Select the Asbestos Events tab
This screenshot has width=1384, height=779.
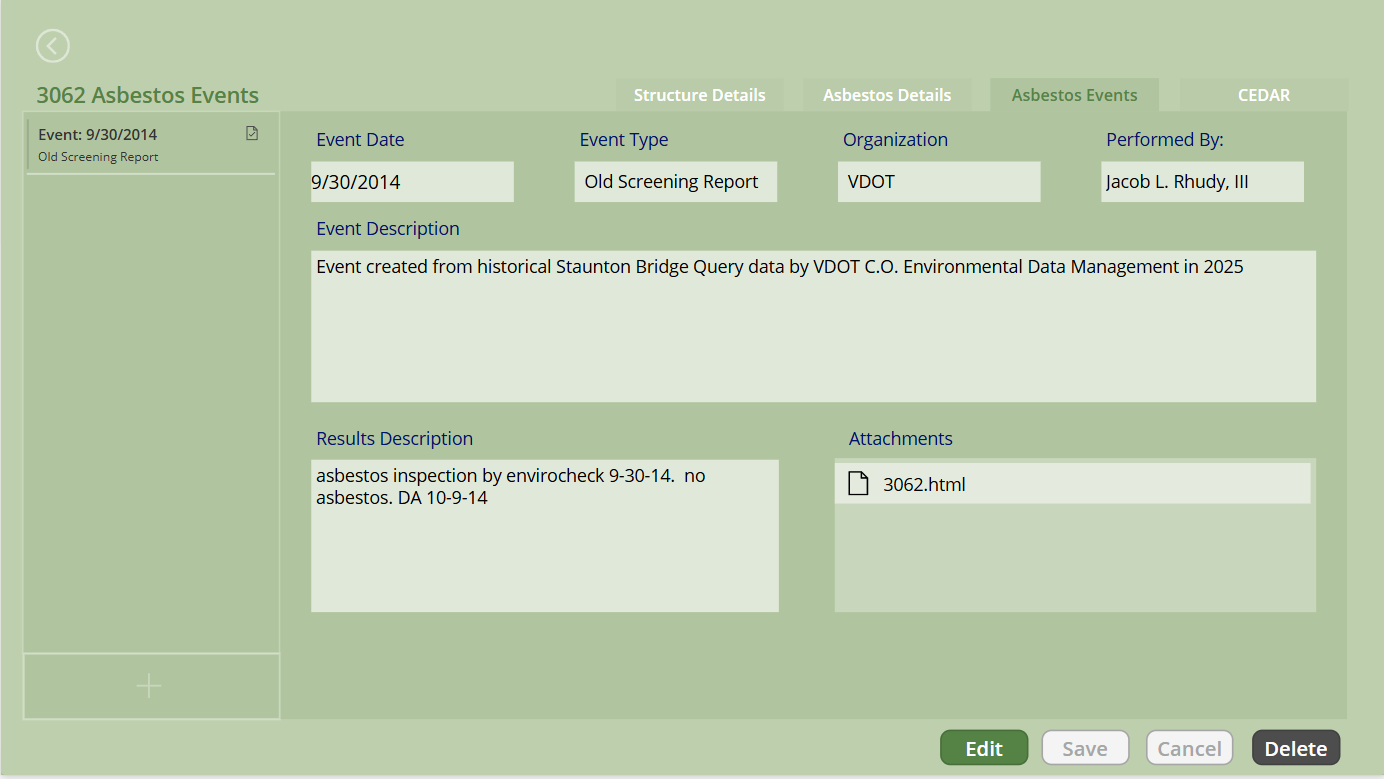pos(1074,95)
